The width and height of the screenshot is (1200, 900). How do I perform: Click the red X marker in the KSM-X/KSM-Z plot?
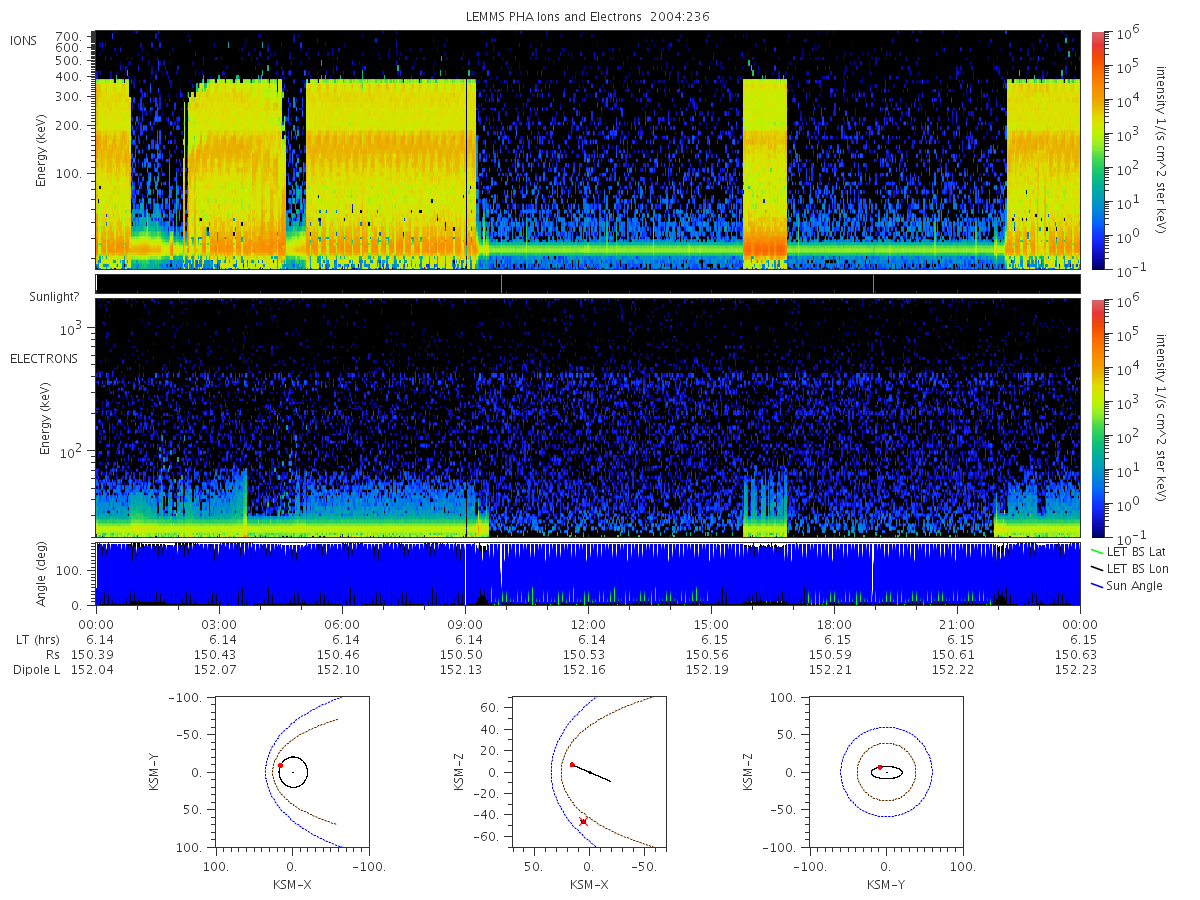pos(583,821)
